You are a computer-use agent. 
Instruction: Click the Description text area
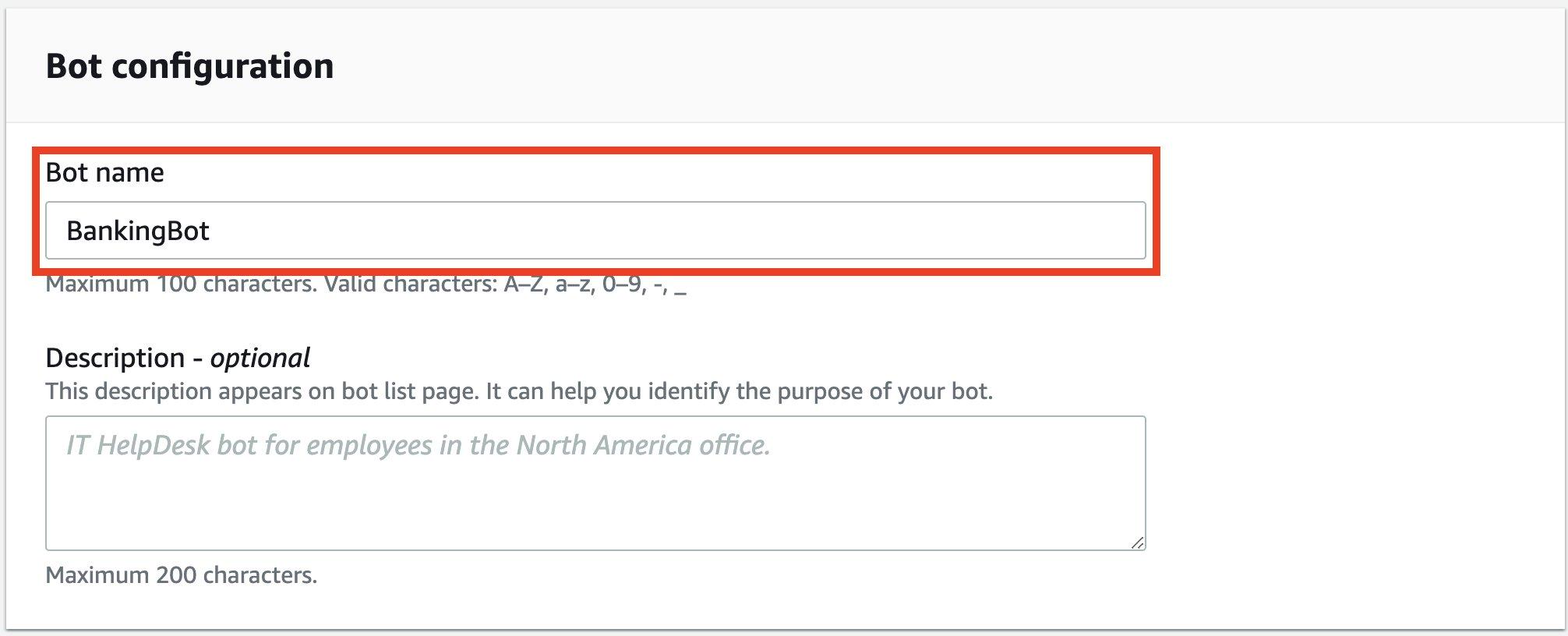[x=595, y=483]
